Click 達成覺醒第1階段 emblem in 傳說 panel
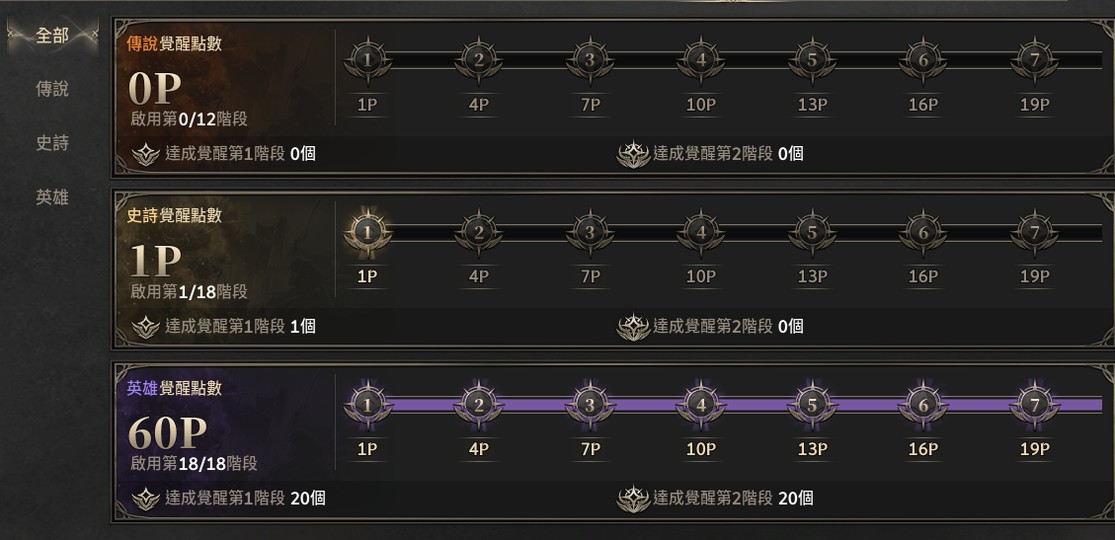This screenshot has height=540, width=1115. (146, 154)
